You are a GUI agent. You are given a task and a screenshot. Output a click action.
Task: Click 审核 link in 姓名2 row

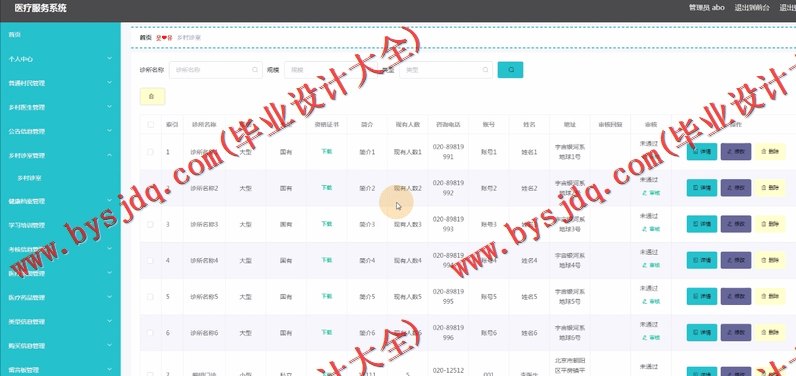[x=651, y=193]
